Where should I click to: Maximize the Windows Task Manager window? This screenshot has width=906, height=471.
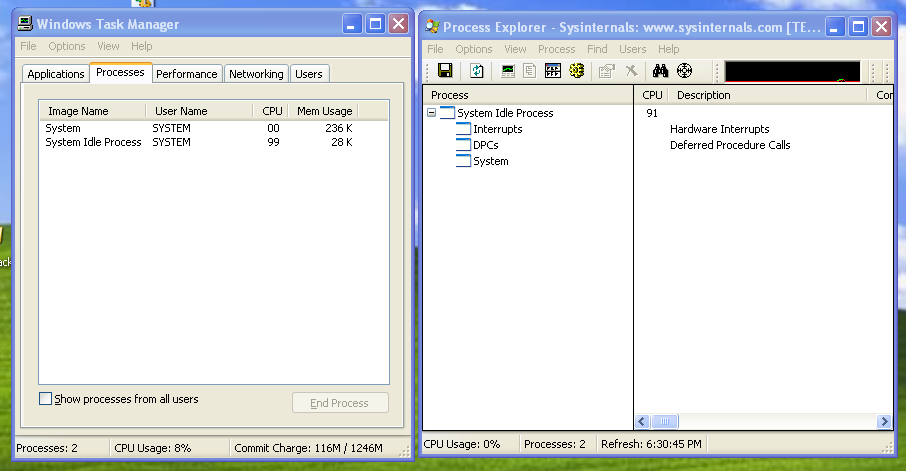click(376, 24)
